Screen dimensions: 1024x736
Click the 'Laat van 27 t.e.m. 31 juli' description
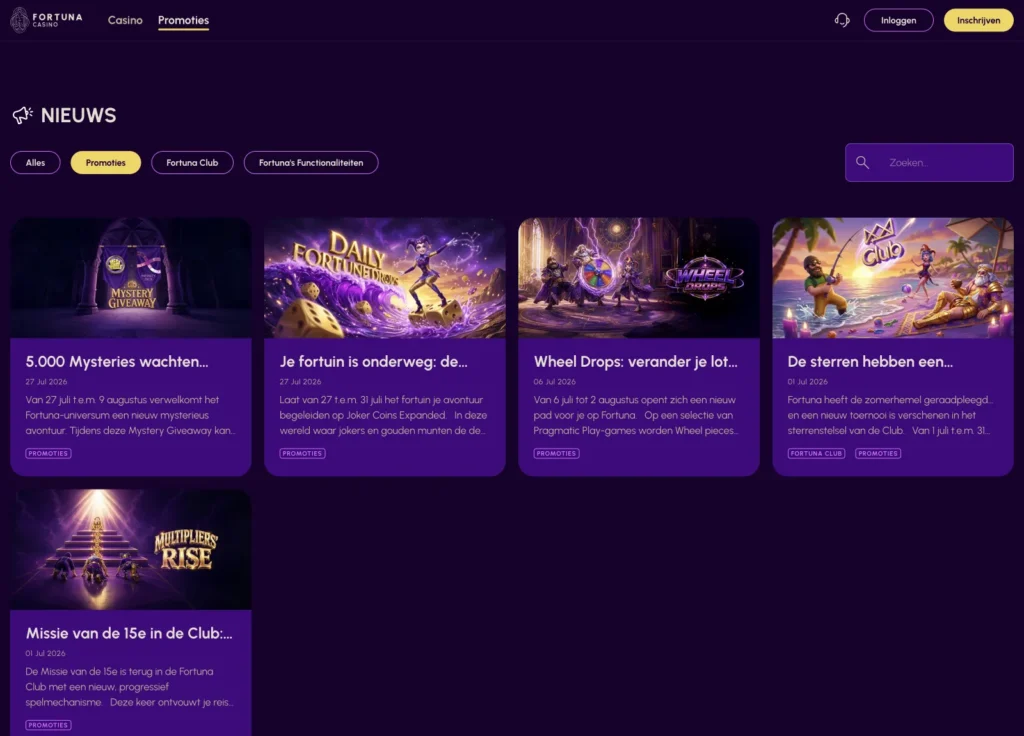[x=383, y=415]
